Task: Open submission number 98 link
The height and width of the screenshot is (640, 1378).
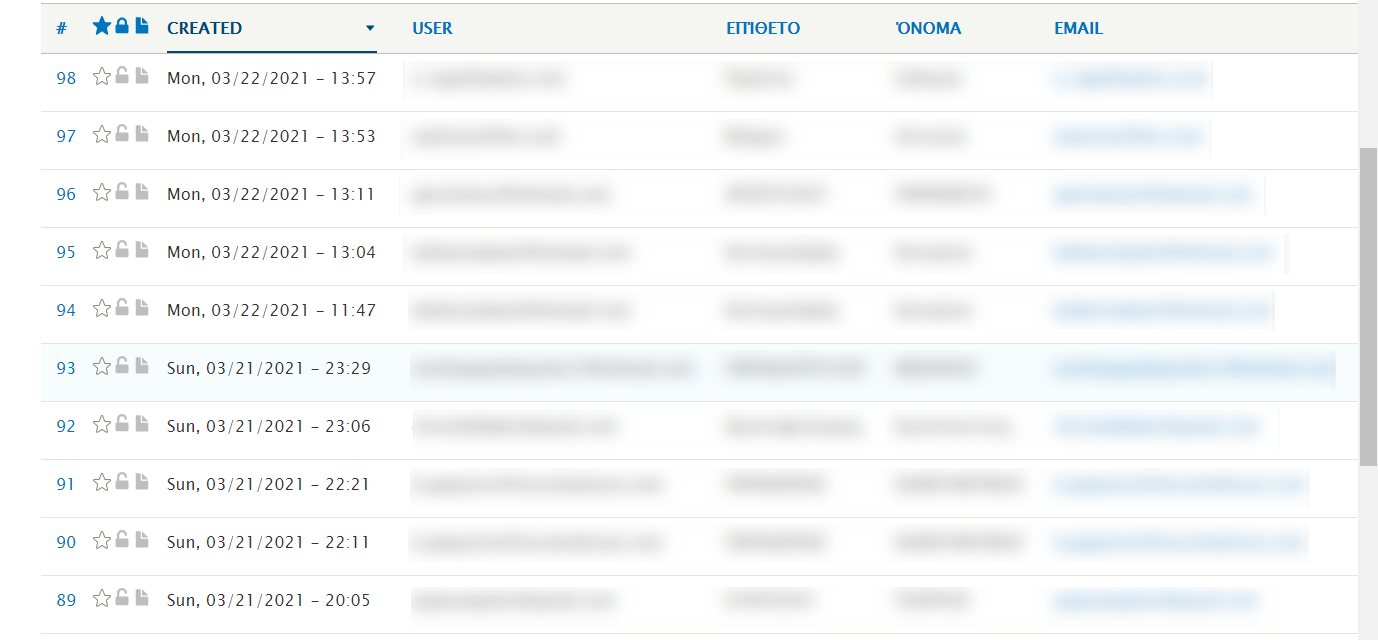Action: (x=66, y=78)
